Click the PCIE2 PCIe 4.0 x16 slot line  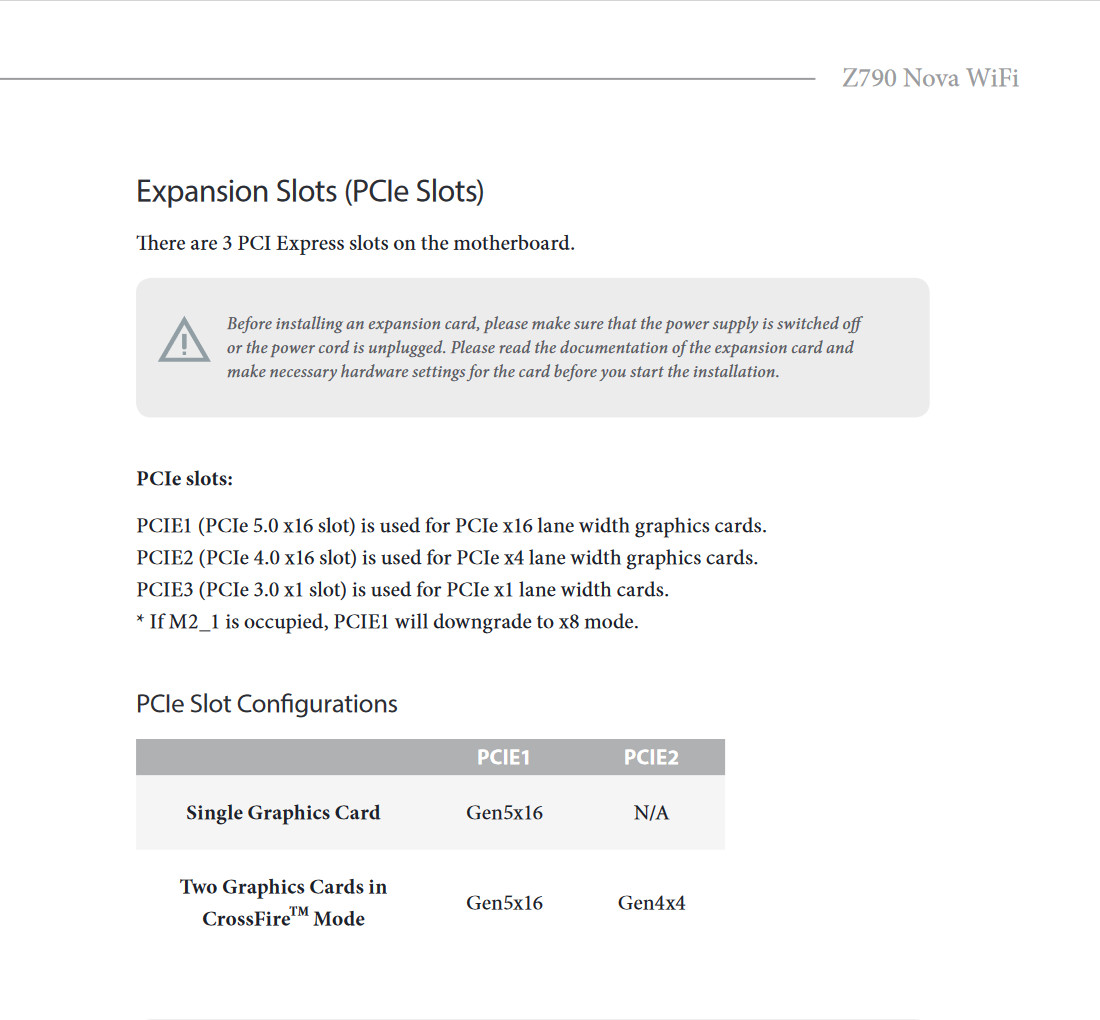pyautogui.click(x=447, y=558)
